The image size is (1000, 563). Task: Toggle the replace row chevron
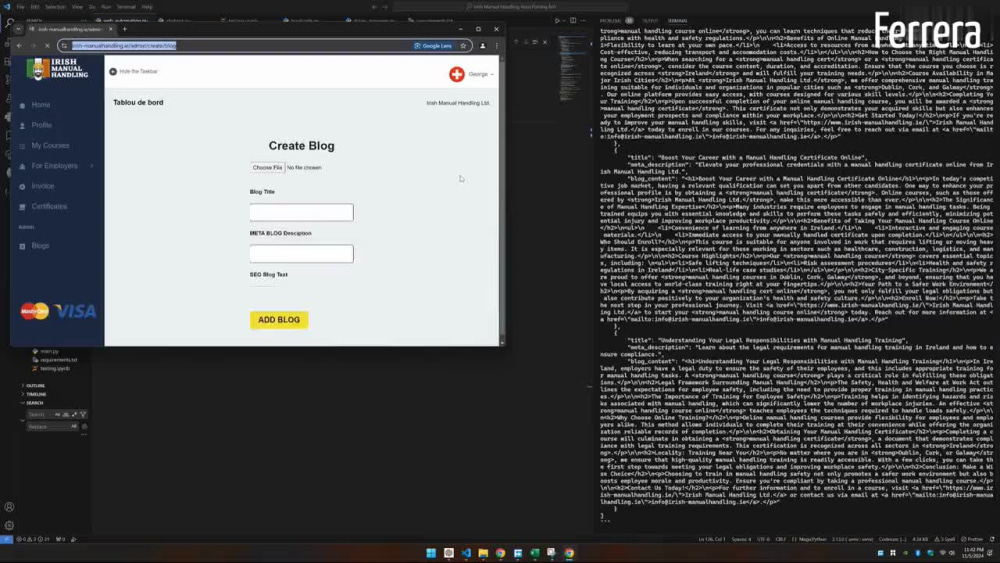[23, 420]
